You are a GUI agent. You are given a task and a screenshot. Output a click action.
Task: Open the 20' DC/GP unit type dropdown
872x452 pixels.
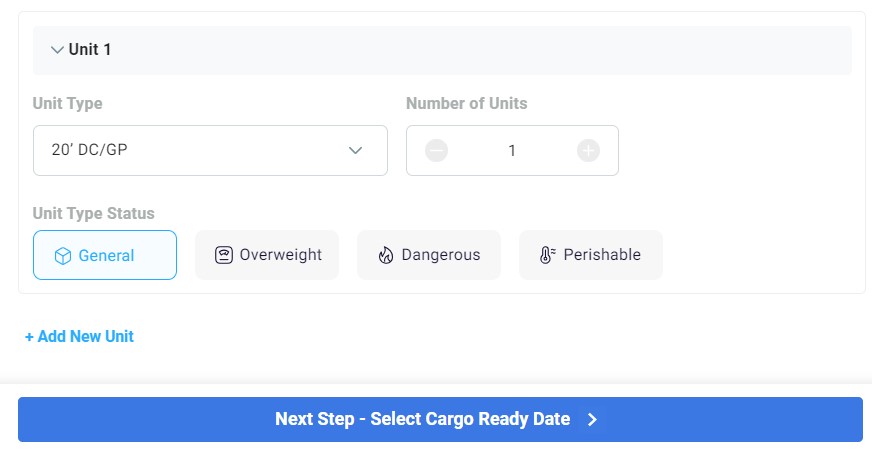tap(210, 151)
